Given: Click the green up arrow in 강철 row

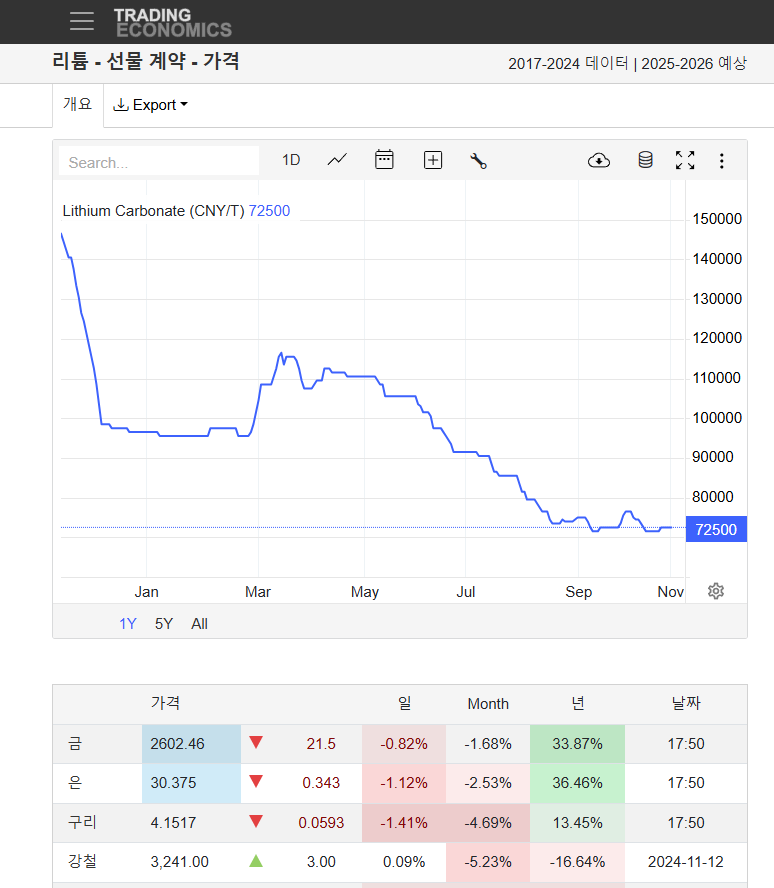Looking at the screenshot, I should [256, 861].
